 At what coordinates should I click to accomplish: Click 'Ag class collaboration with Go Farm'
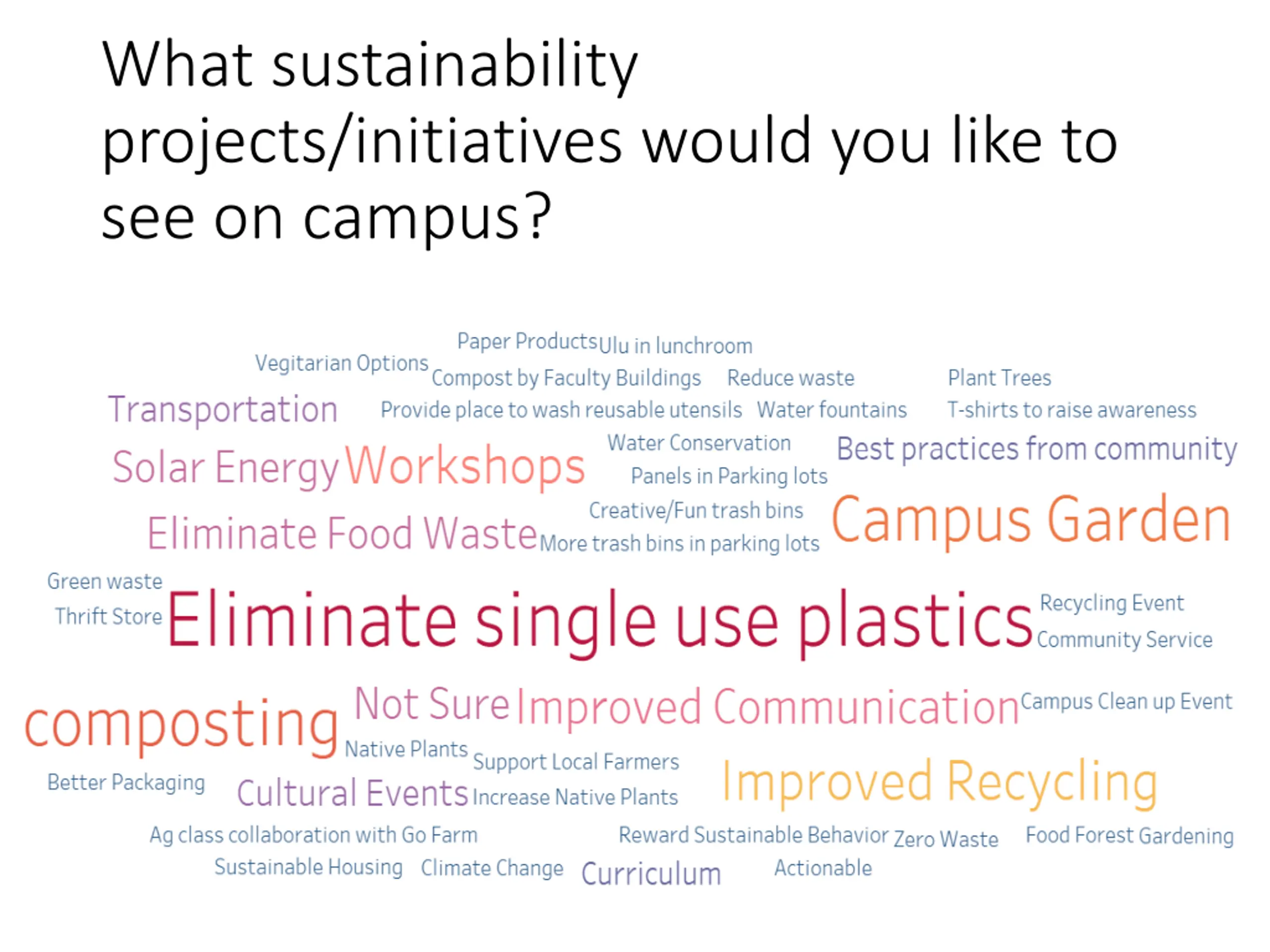[x=314, y=836]
